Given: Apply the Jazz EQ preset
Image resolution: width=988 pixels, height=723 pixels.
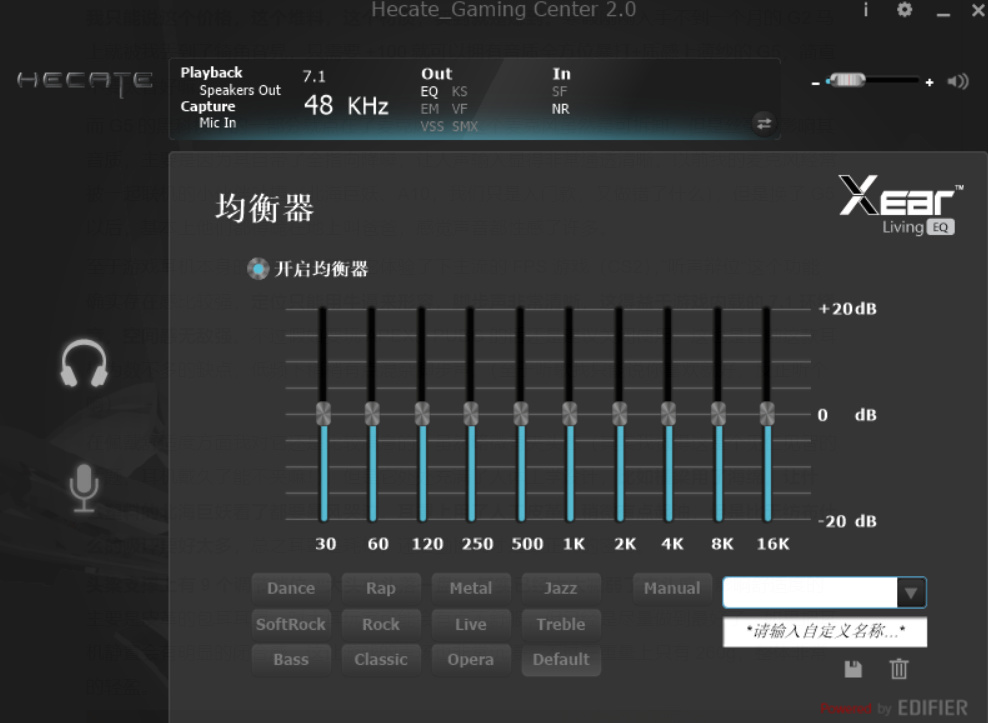Looking at the screenshot, I should pos(561,588).
